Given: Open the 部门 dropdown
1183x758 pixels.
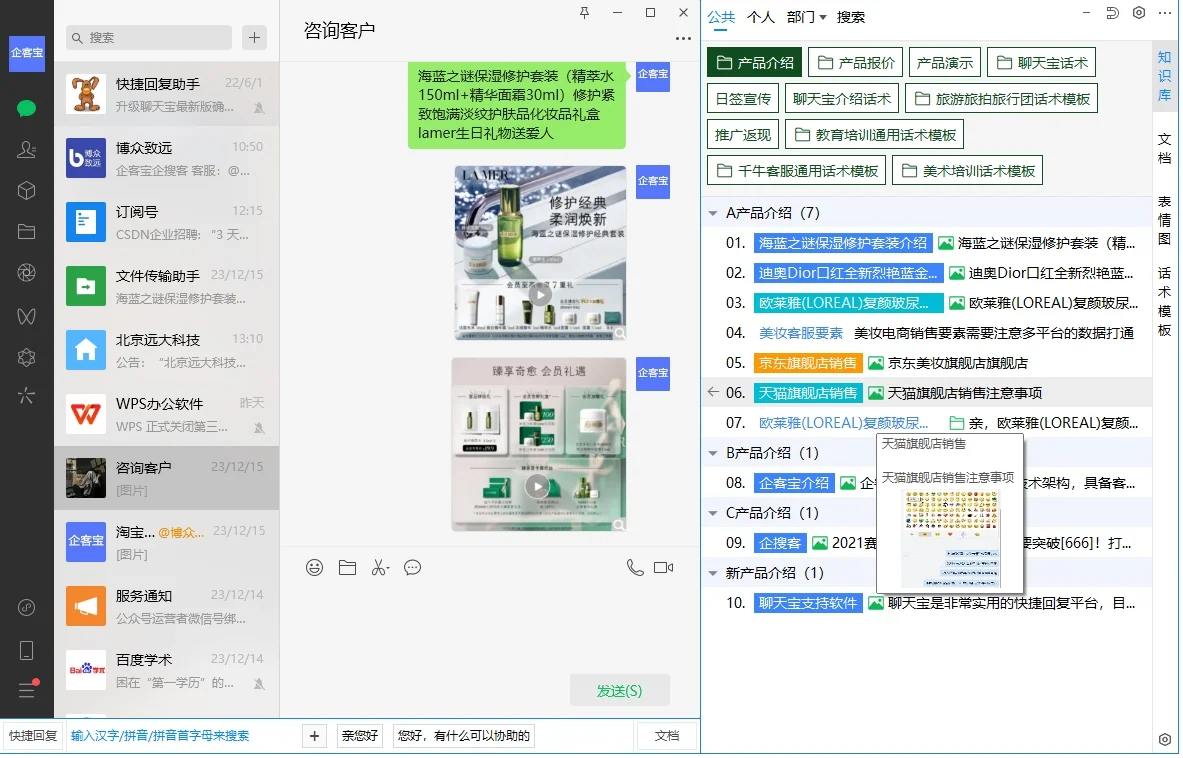Looking at the screenshot, I should click(x=808, y=17).
